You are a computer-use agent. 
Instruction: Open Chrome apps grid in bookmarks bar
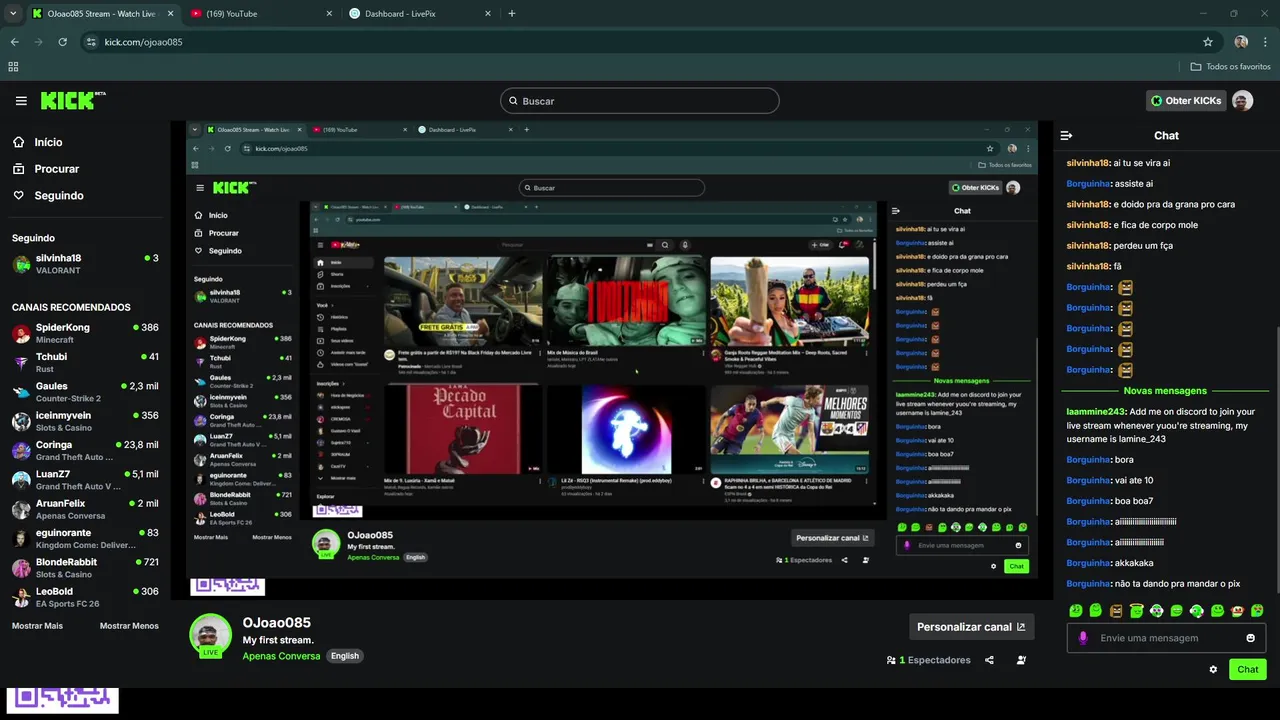click(x=13, y=67)
